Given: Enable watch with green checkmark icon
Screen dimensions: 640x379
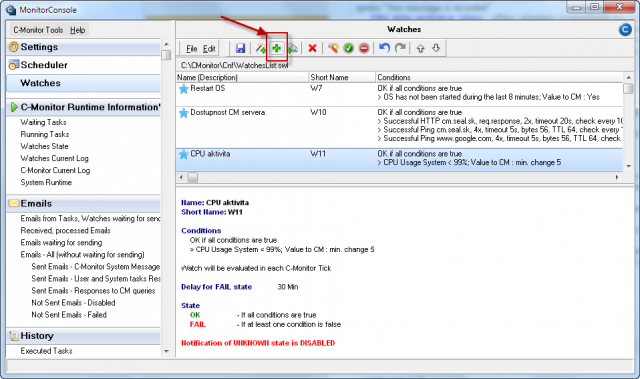Looking at the screenshot, I should 348,48.
